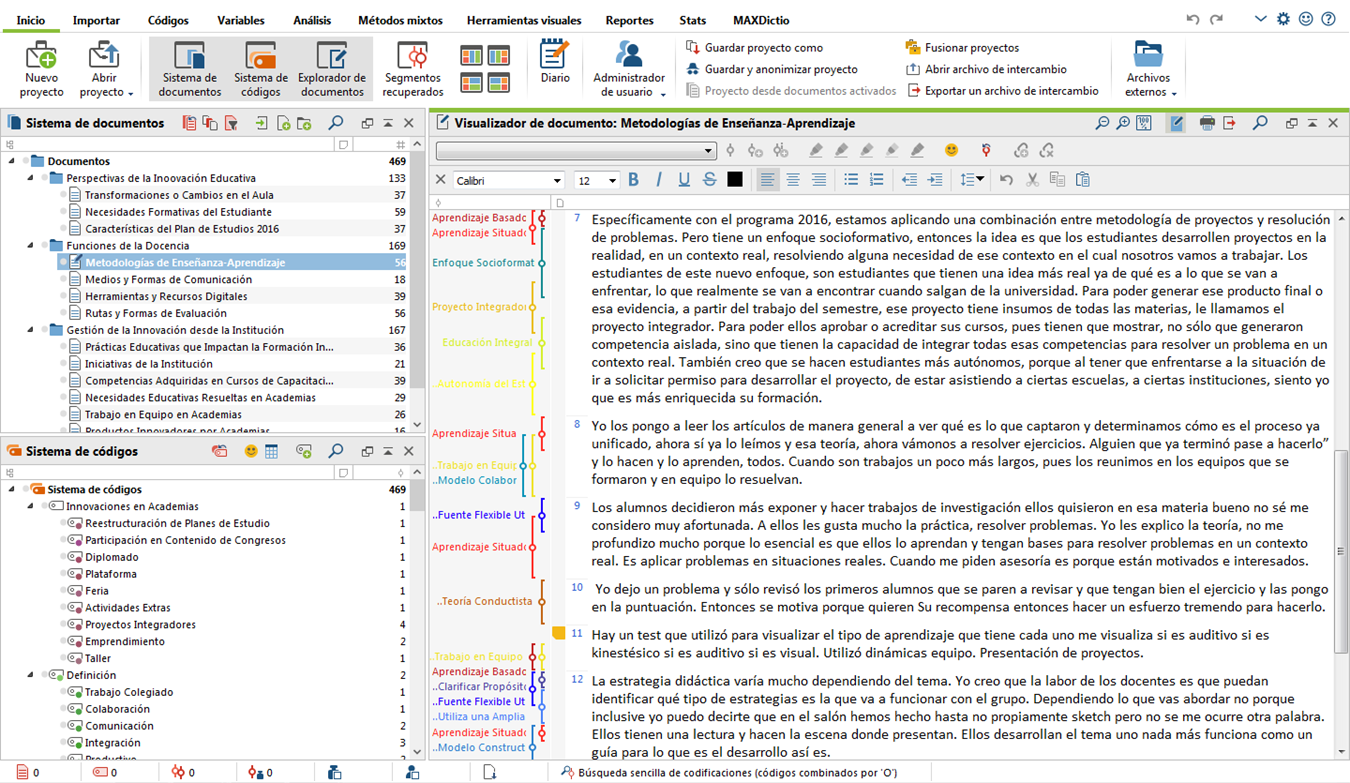Click Guardar proyecto como
This screenshot has height=783, width=1350.
(x=763, y=47)
